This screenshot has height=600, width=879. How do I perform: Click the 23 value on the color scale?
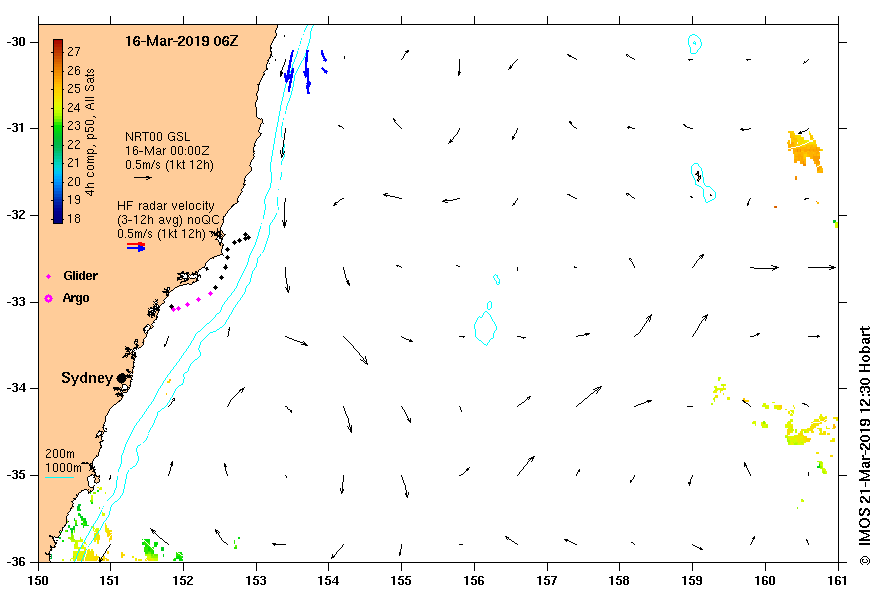74,126
